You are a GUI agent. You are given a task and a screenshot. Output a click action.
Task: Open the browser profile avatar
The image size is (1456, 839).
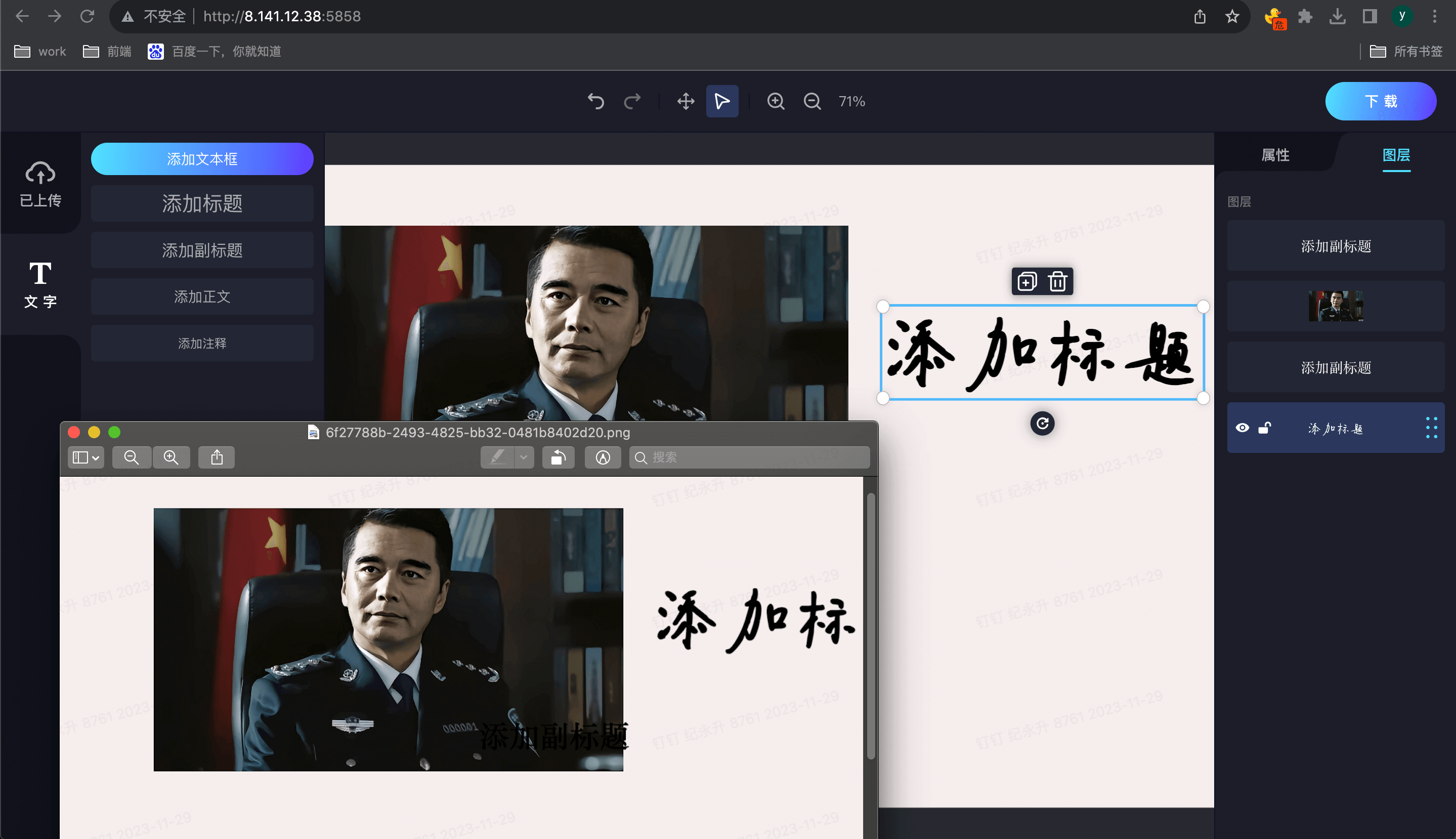pos(1402,16)
